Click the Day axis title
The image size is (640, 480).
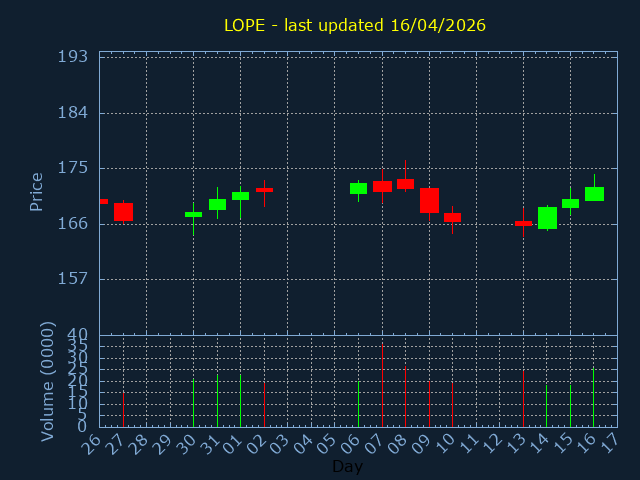(347, 466)
